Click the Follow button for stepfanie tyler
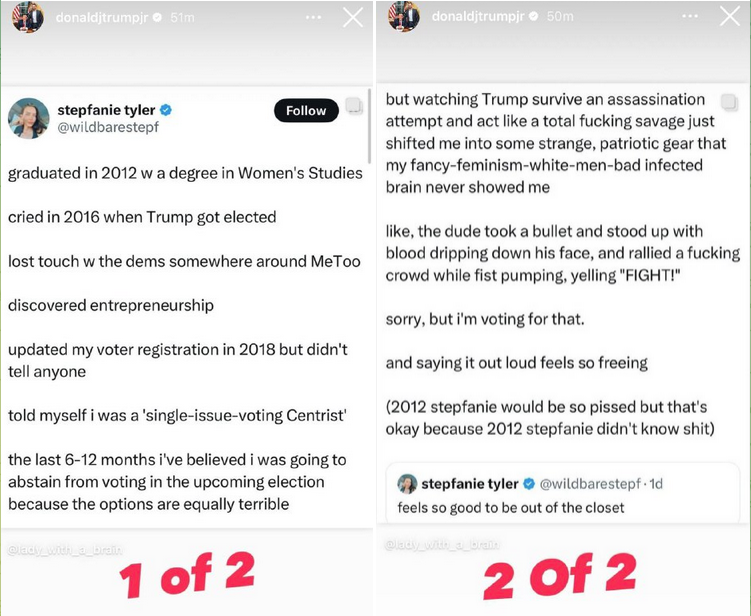Screen dimensions: 751x616 coord(305,111)
